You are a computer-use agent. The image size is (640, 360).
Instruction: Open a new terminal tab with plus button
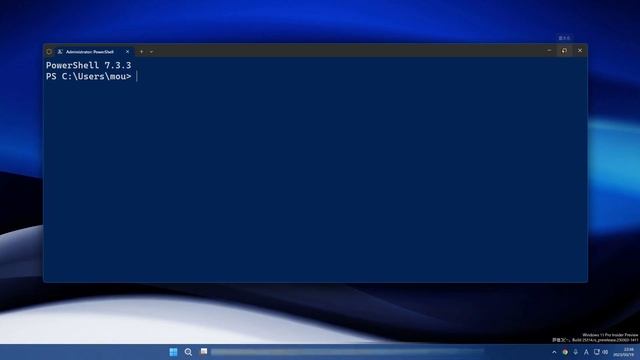coord(142,52)
